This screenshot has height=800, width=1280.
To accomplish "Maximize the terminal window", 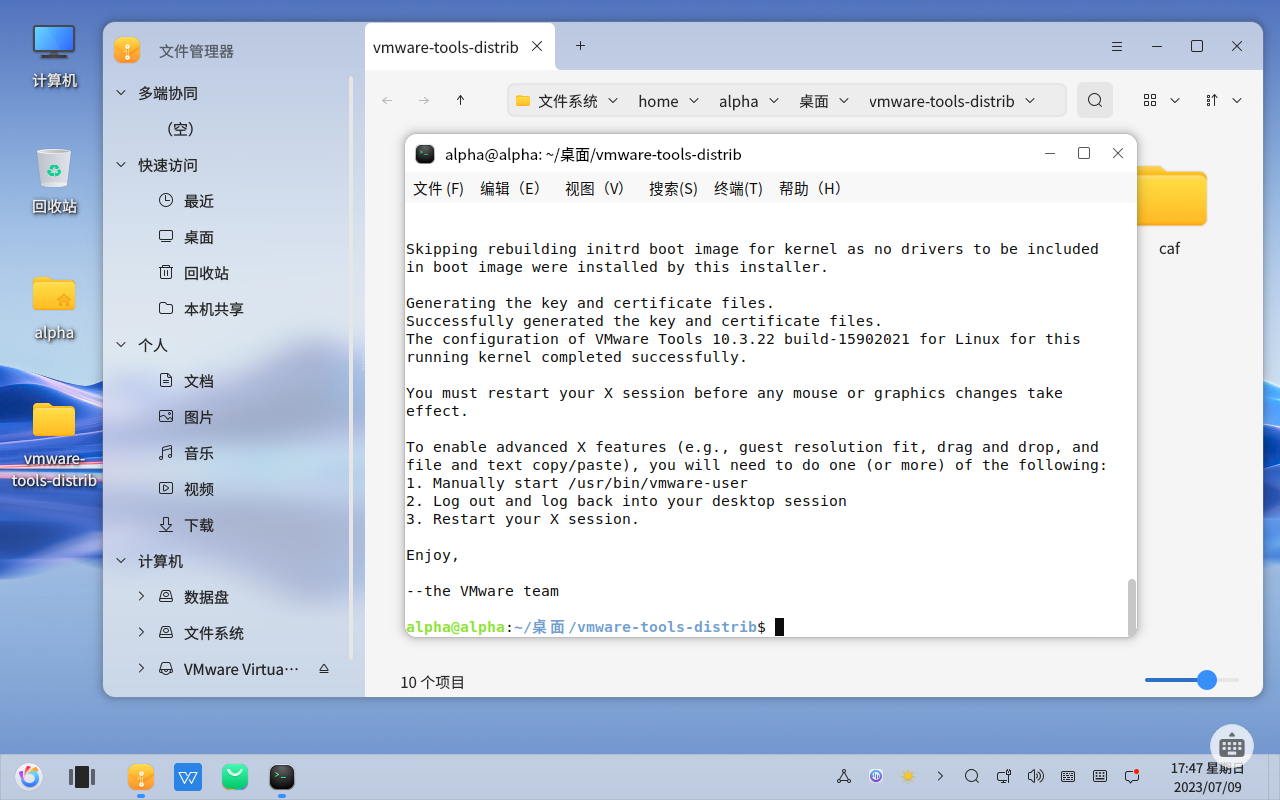I will tap(1083, 153).
